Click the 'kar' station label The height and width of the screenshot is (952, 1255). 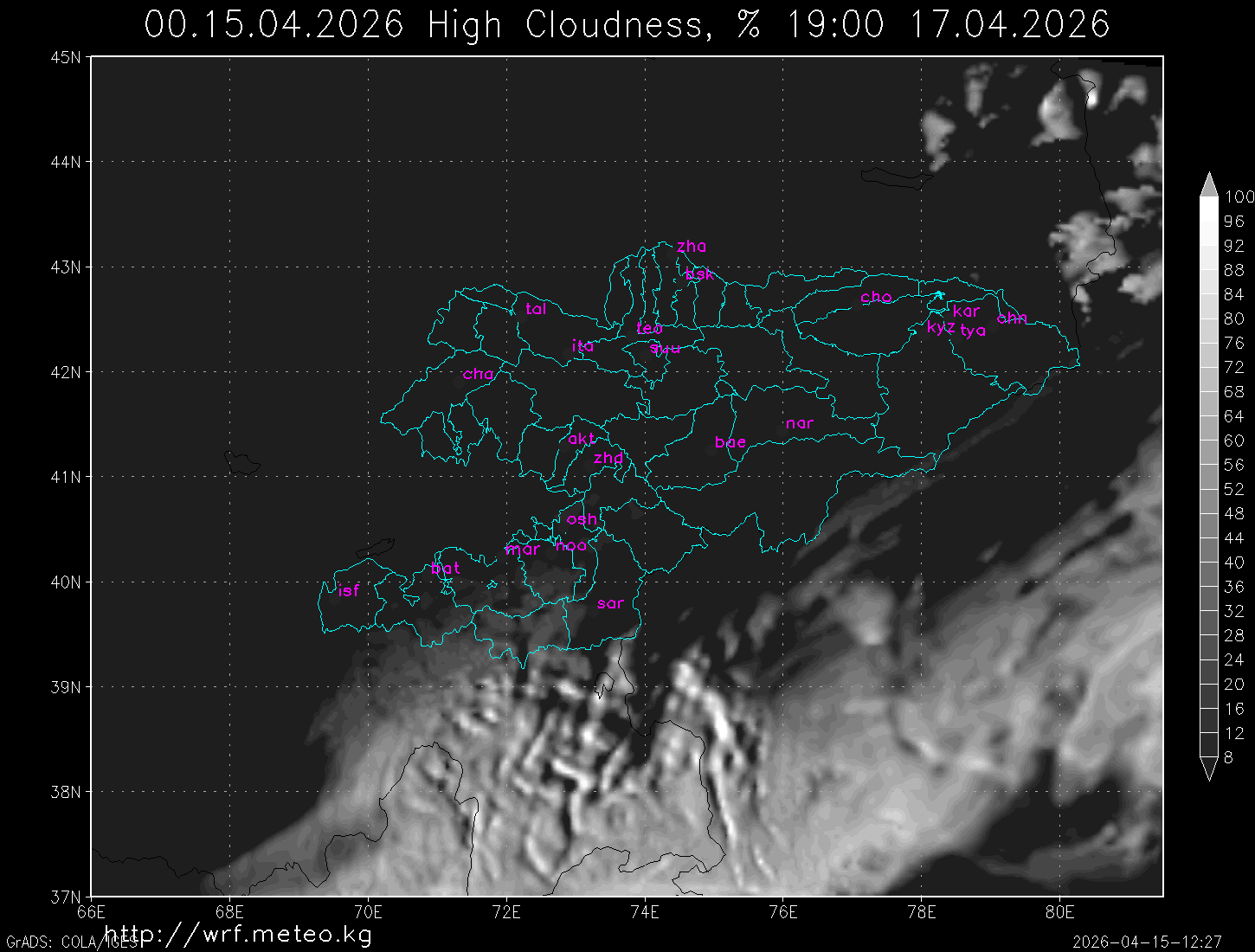[966, 311]
